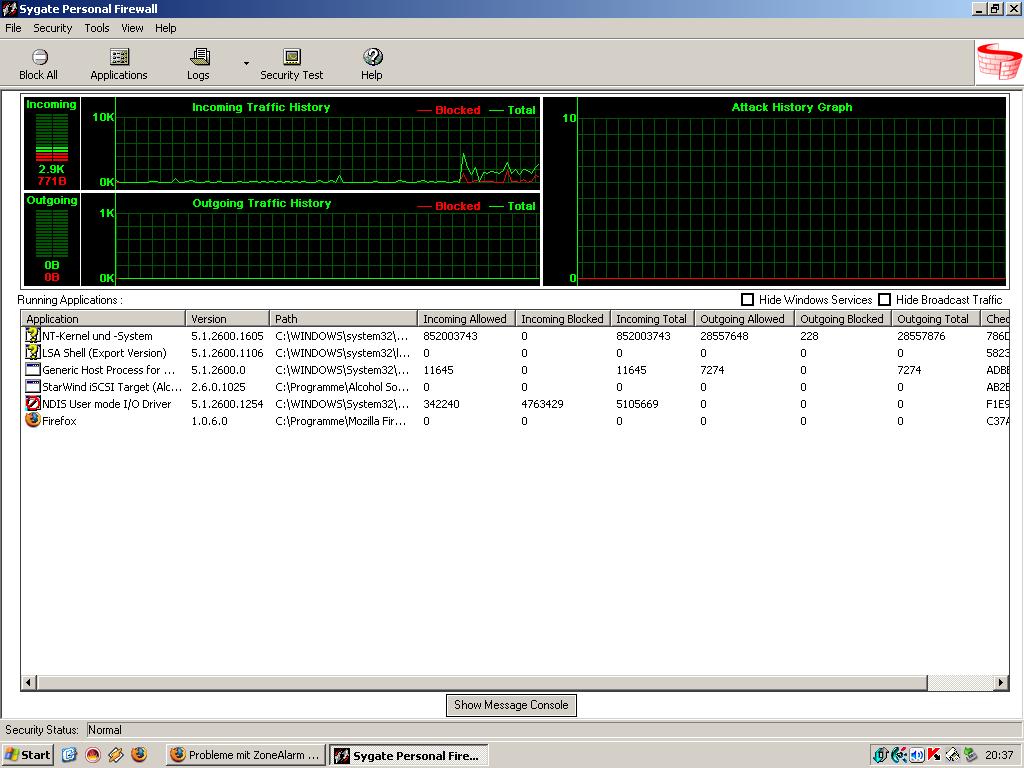Click Sygate Personal Firewall taskbar button
The image size is (1024, 768).
click(x=409, y=756)
